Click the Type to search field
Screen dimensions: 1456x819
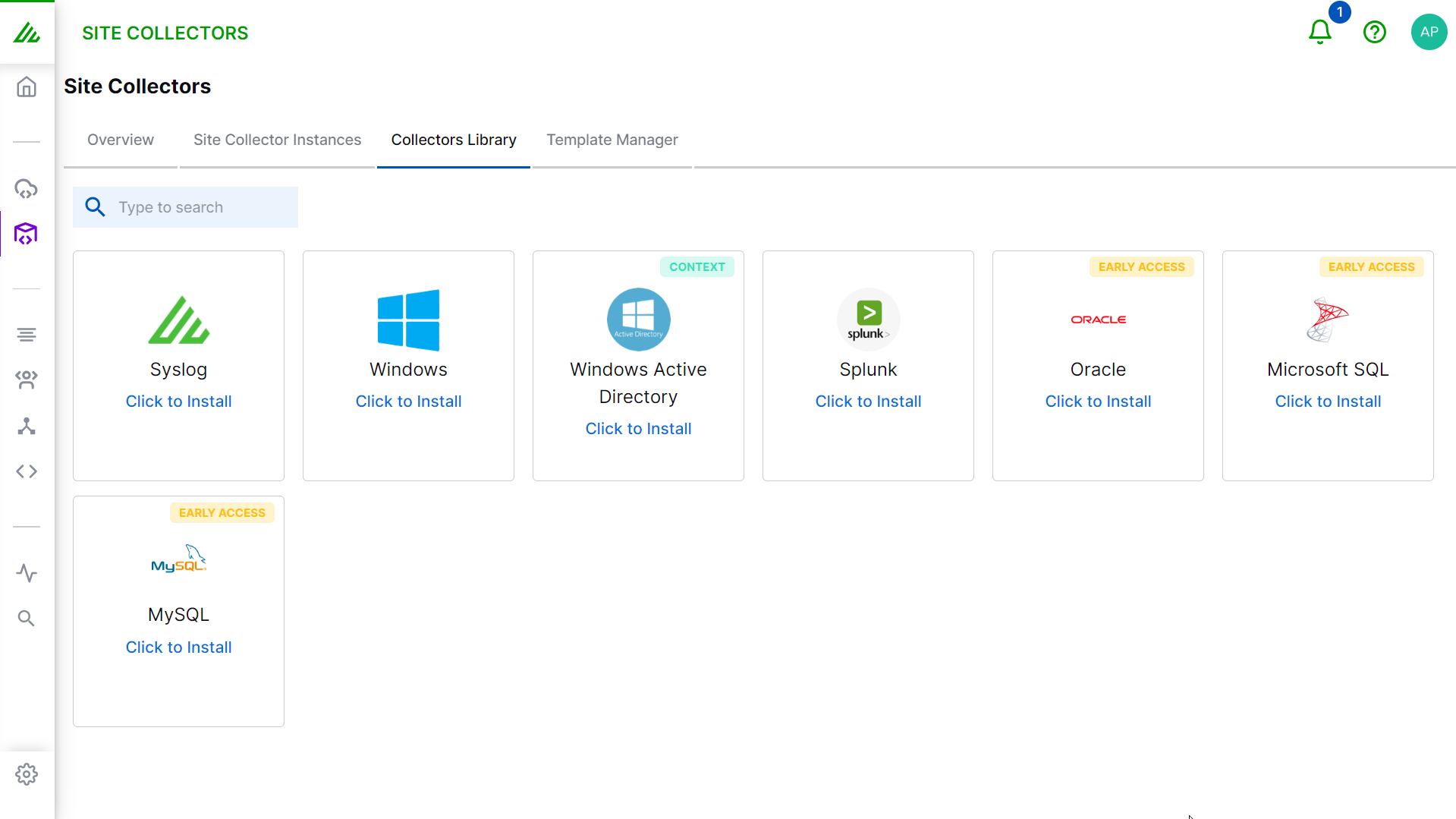pos(185,207)
